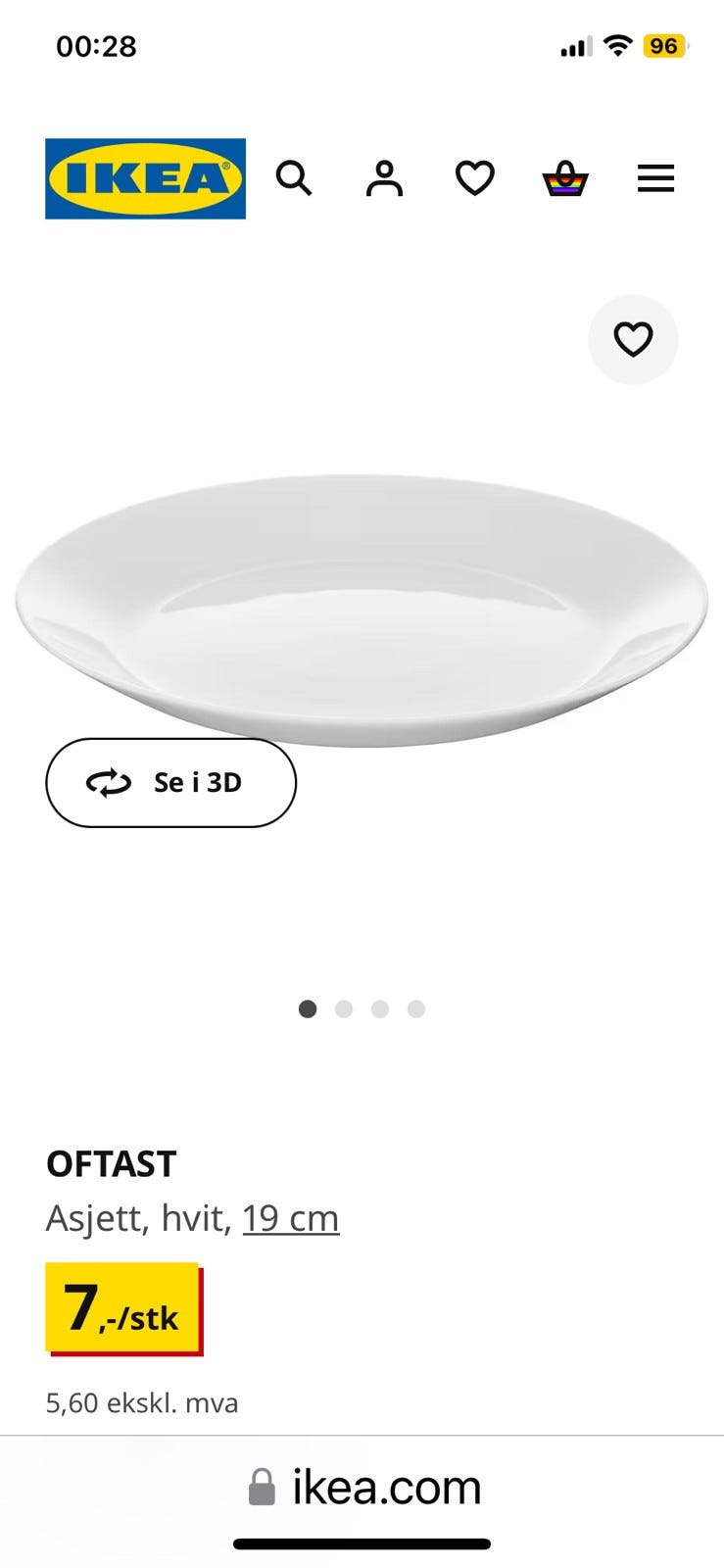Tap the OFTAST product name

click(111, 1163)
